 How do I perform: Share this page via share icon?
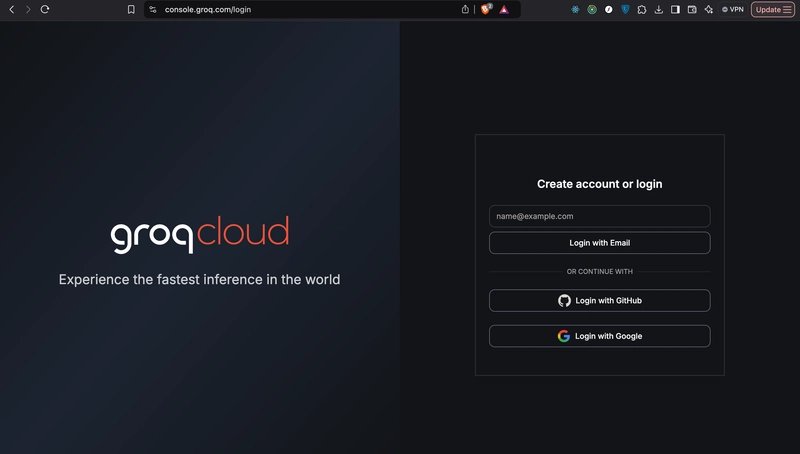(x=465, y=9)
